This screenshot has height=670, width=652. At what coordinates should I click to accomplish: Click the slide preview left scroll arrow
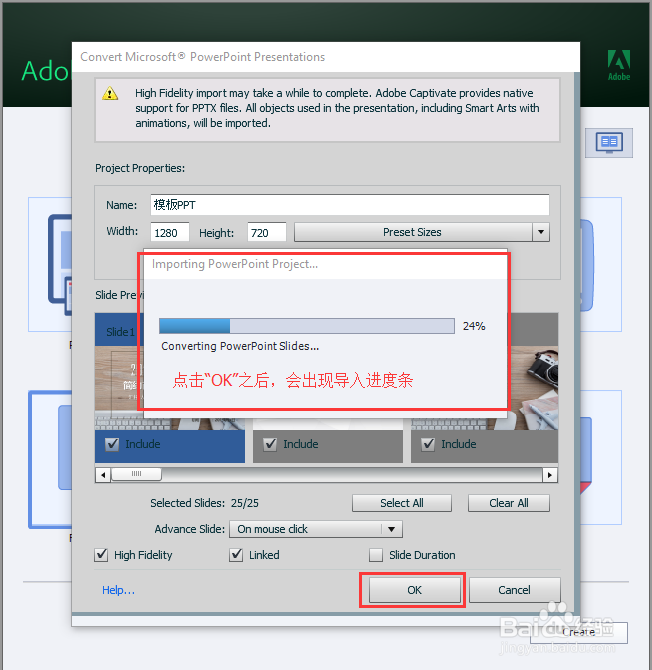point(103,474)
